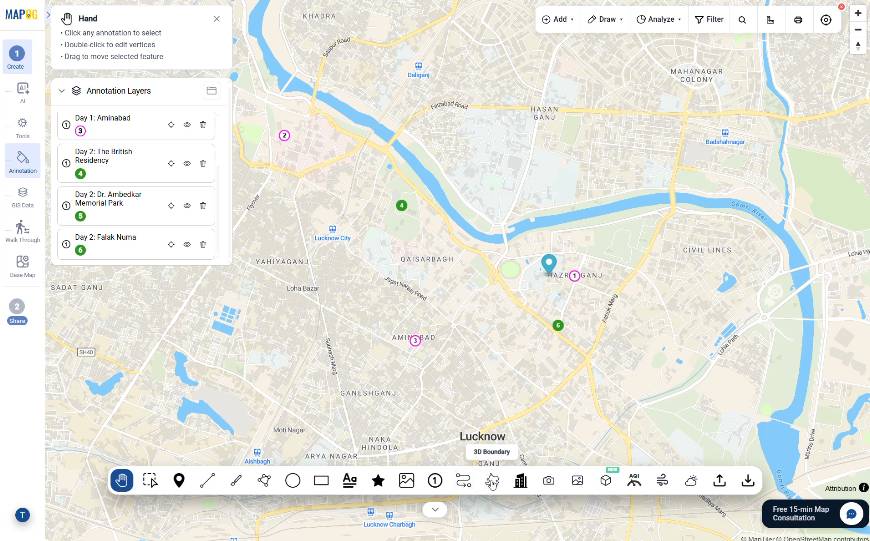Open the Add dropdown menu
The width and height of the screenshot is (870, 541).
tap(558, 19)
